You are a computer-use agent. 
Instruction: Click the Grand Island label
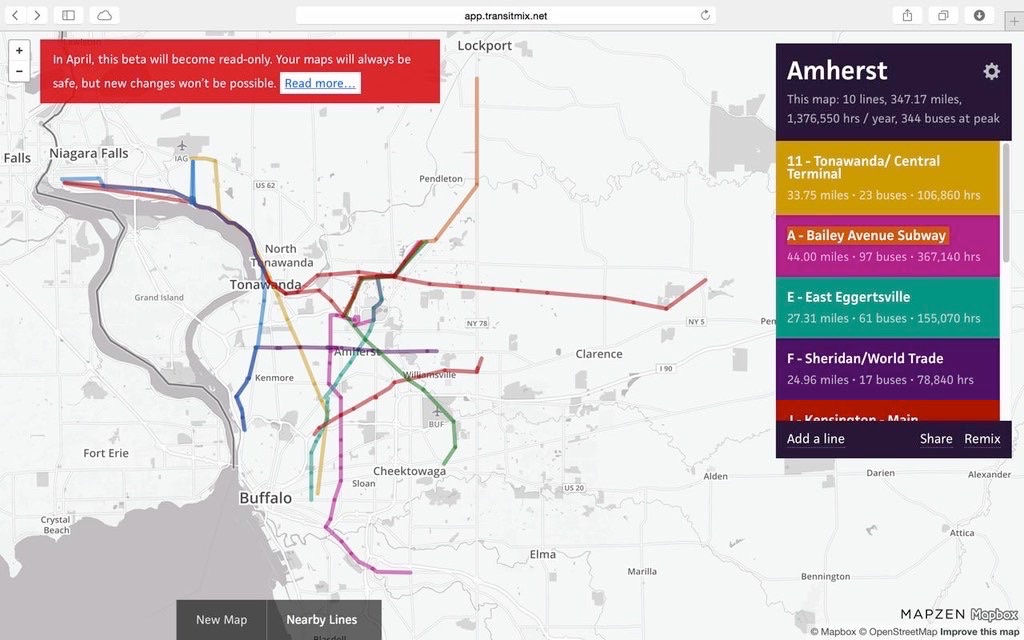pos(159,297)
